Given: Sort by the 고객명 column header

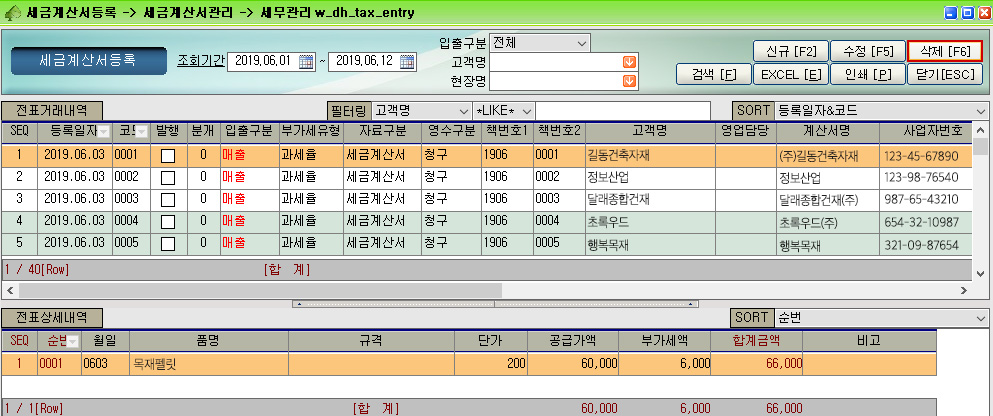Looking at the screenshot, I should point(650,131).
